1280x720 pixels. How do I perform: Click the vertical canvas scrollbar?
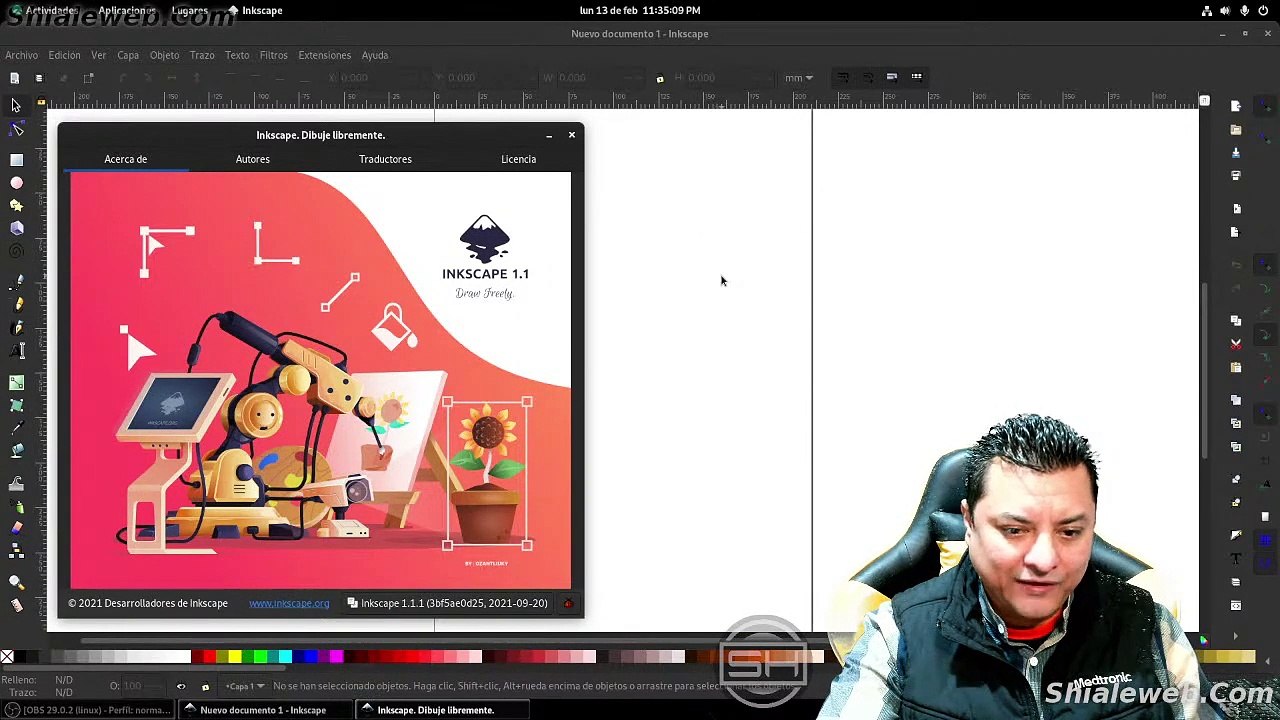[x=1204, y=370]
